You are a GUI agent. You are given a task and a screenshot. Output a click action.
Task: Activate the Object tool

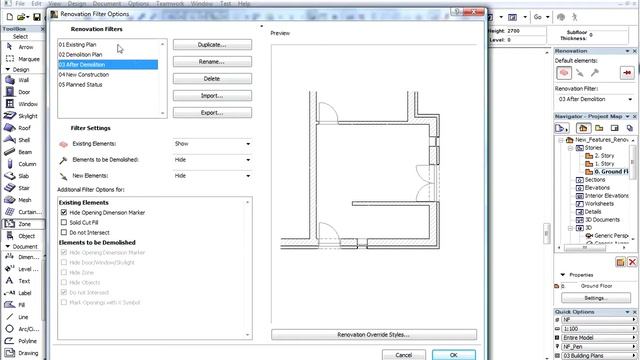(21, 236)
